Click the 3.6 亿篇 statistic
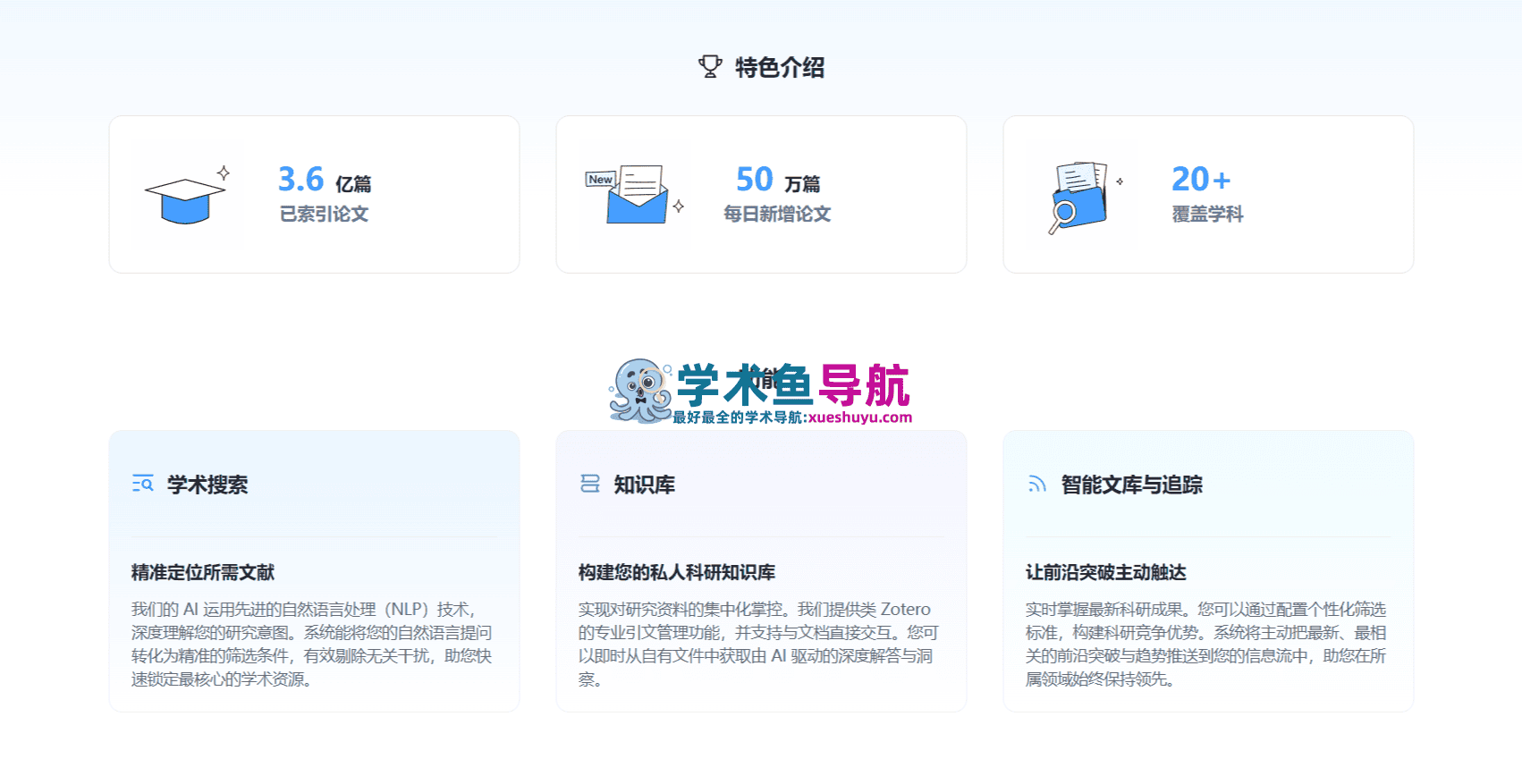 [325, 180]
